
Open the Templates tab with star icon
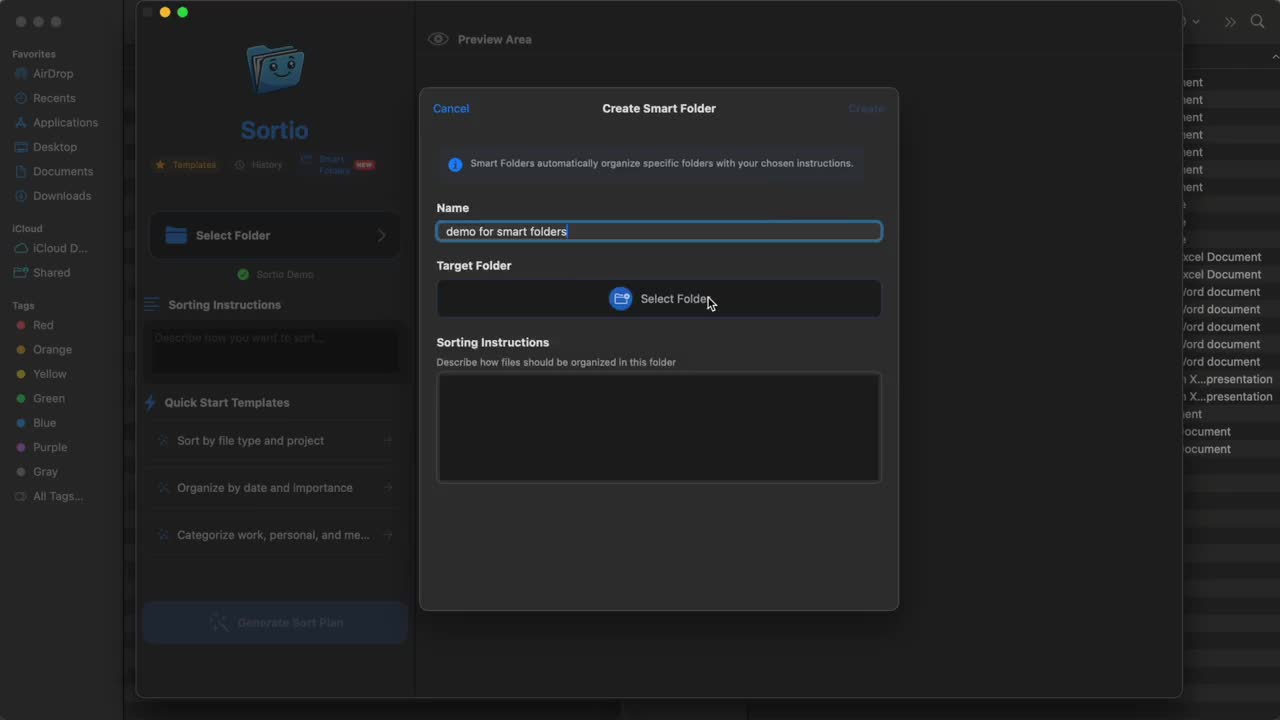pyautogui.click(x=186, y=165)
